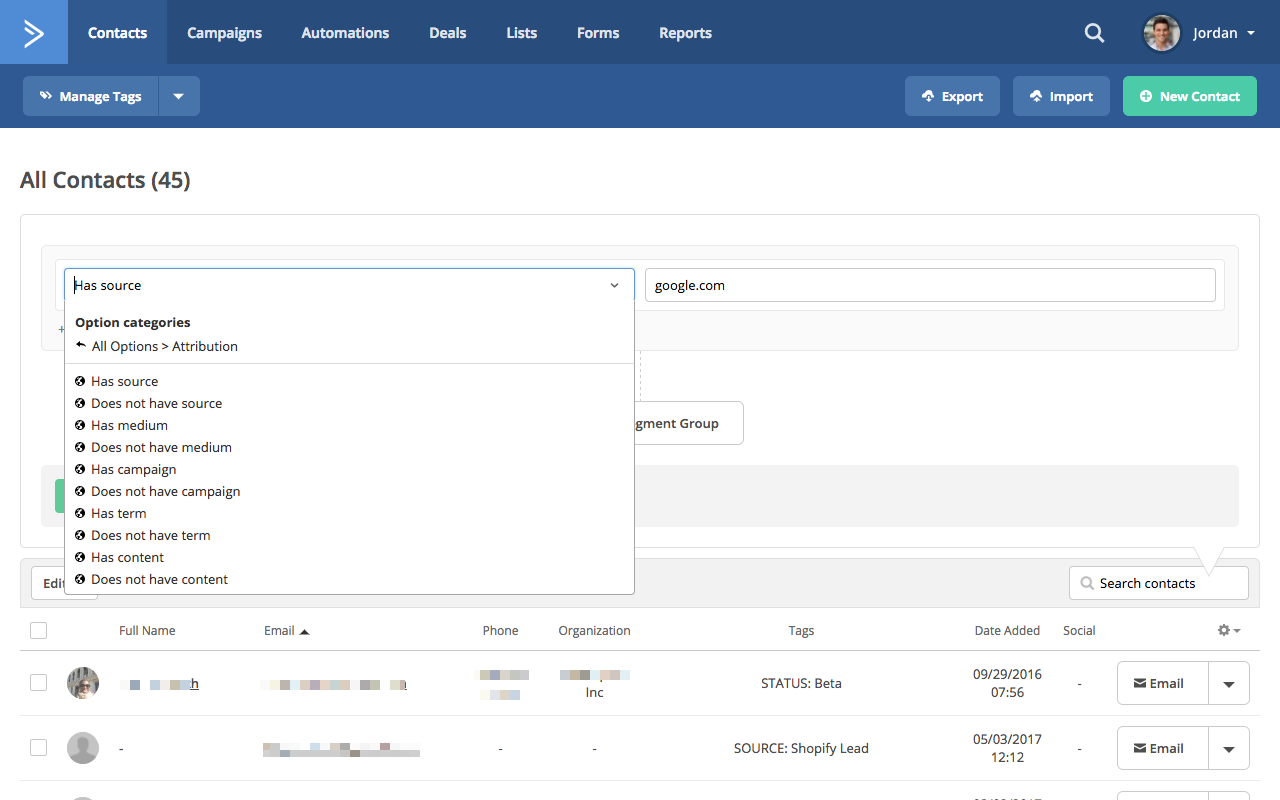Open the Campaigns tab
The height and width of the screenshot is (800, 1280).
pos(224,33)
